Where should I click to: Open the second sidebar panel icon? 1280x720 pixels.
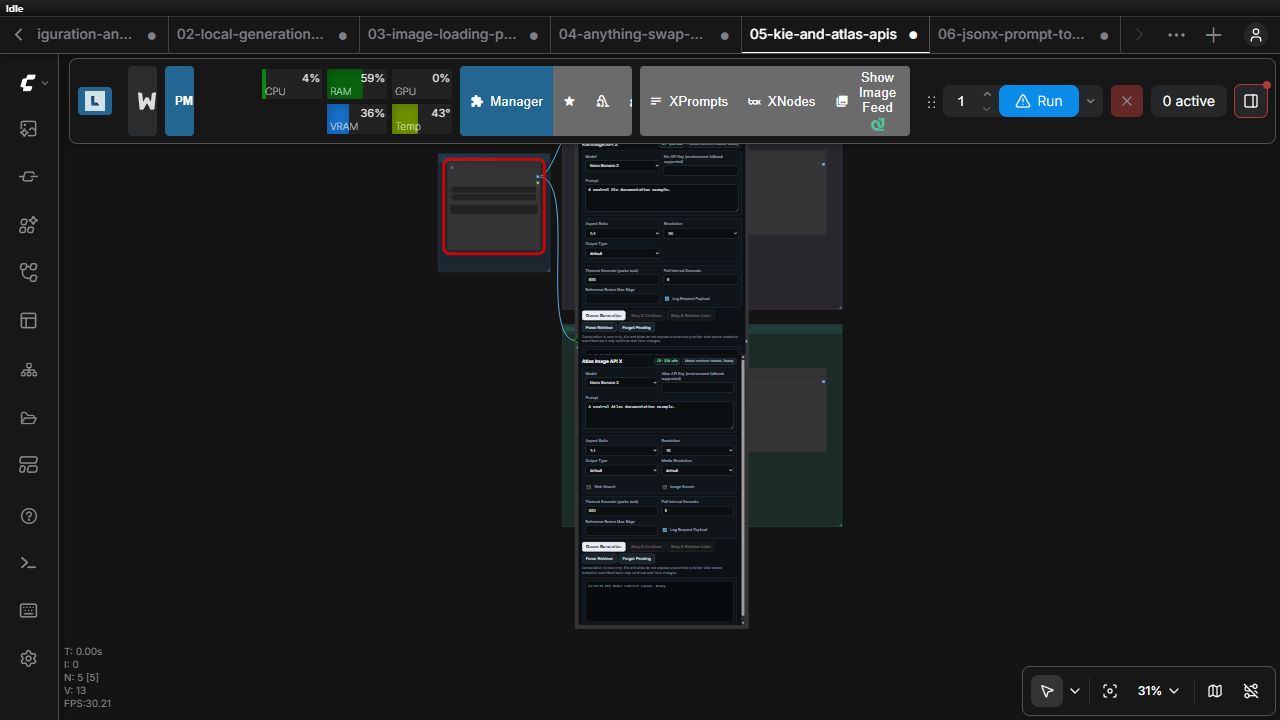[x=28, y=176]
